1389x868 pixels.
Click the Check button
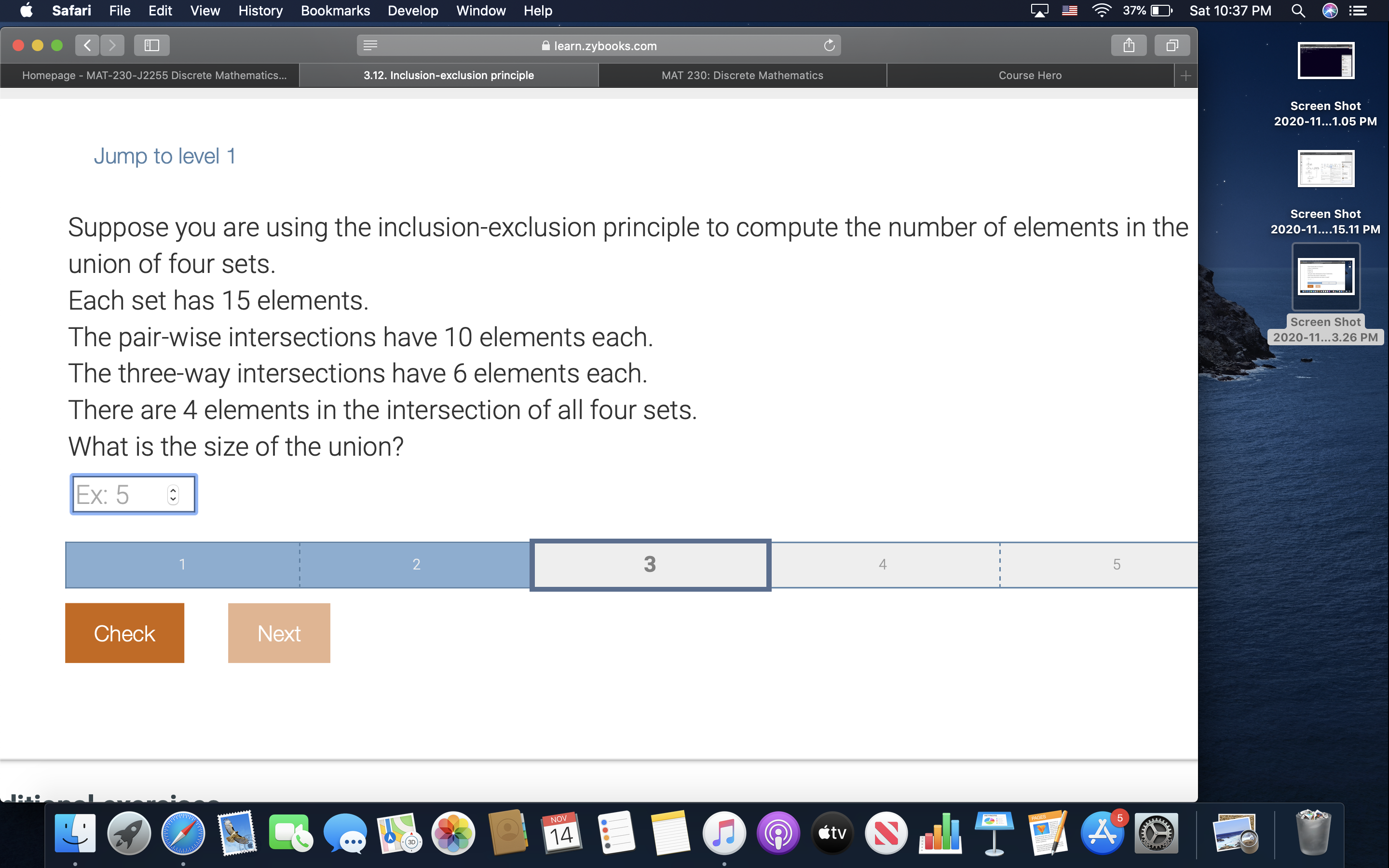124,633
